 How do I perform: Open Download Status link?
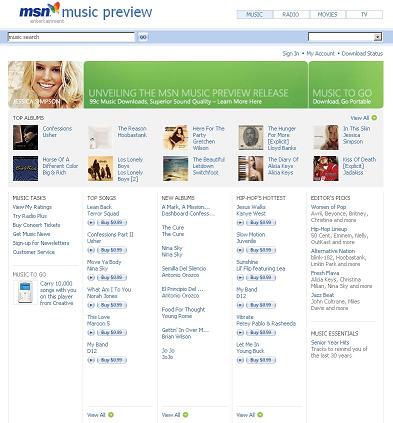[x=362, y=53]
